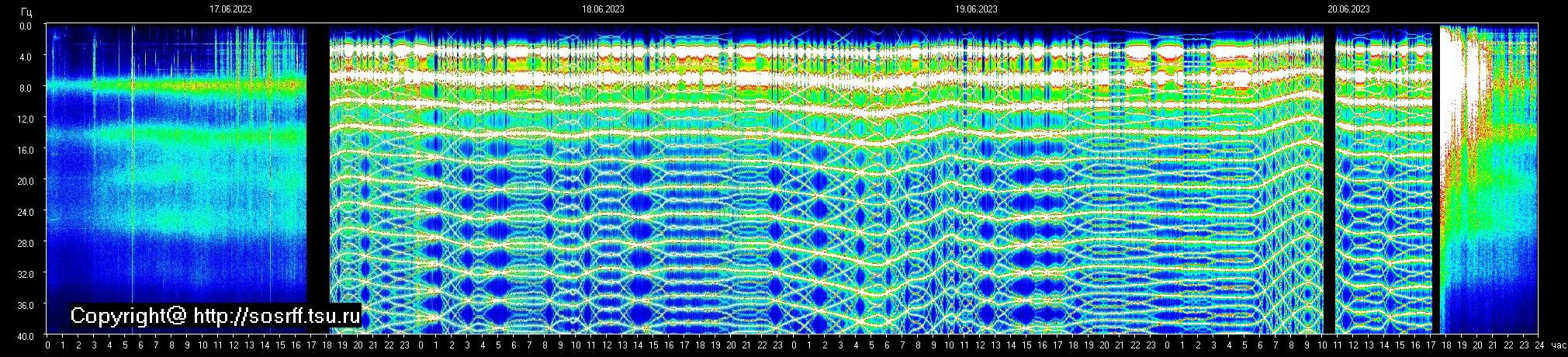Click the 20.0 frequency axis value
The width and height of the screenshot is (1568, 357).
tap(26, 181)
